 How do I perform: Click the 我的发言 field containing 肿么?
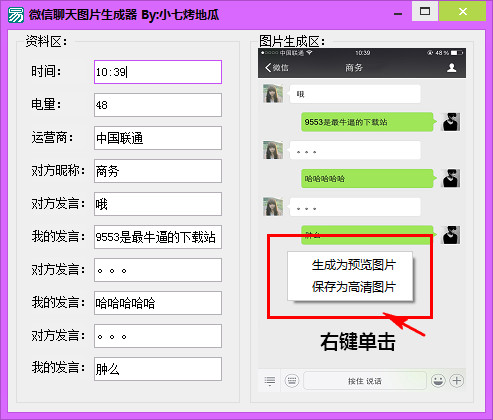[158, 369]
